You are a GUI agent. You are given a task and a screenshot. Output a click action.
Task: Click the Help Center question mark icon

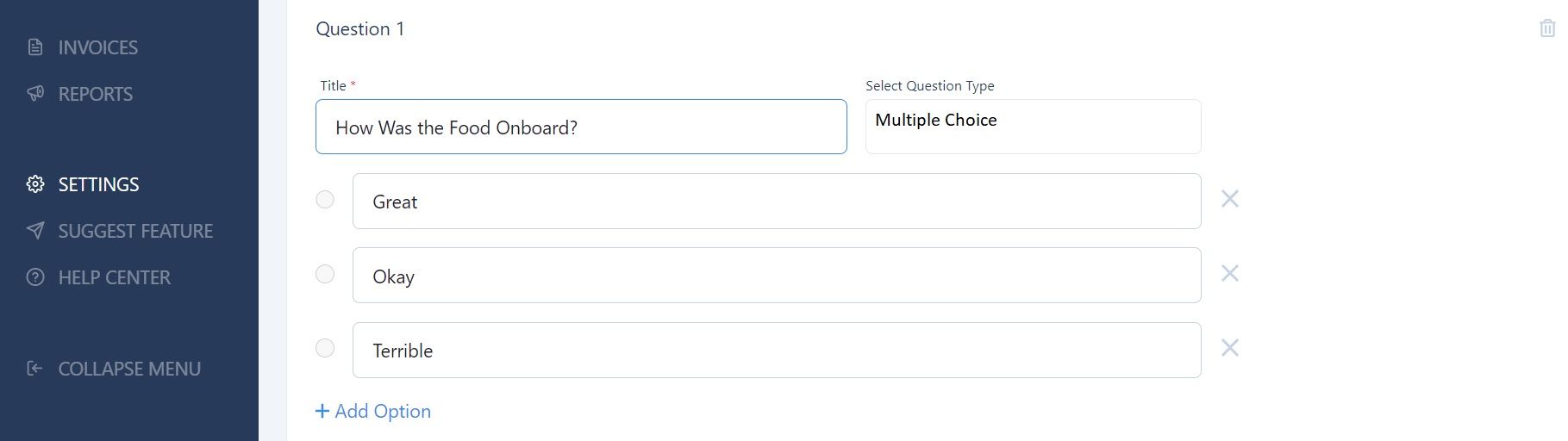click(35, 277)
